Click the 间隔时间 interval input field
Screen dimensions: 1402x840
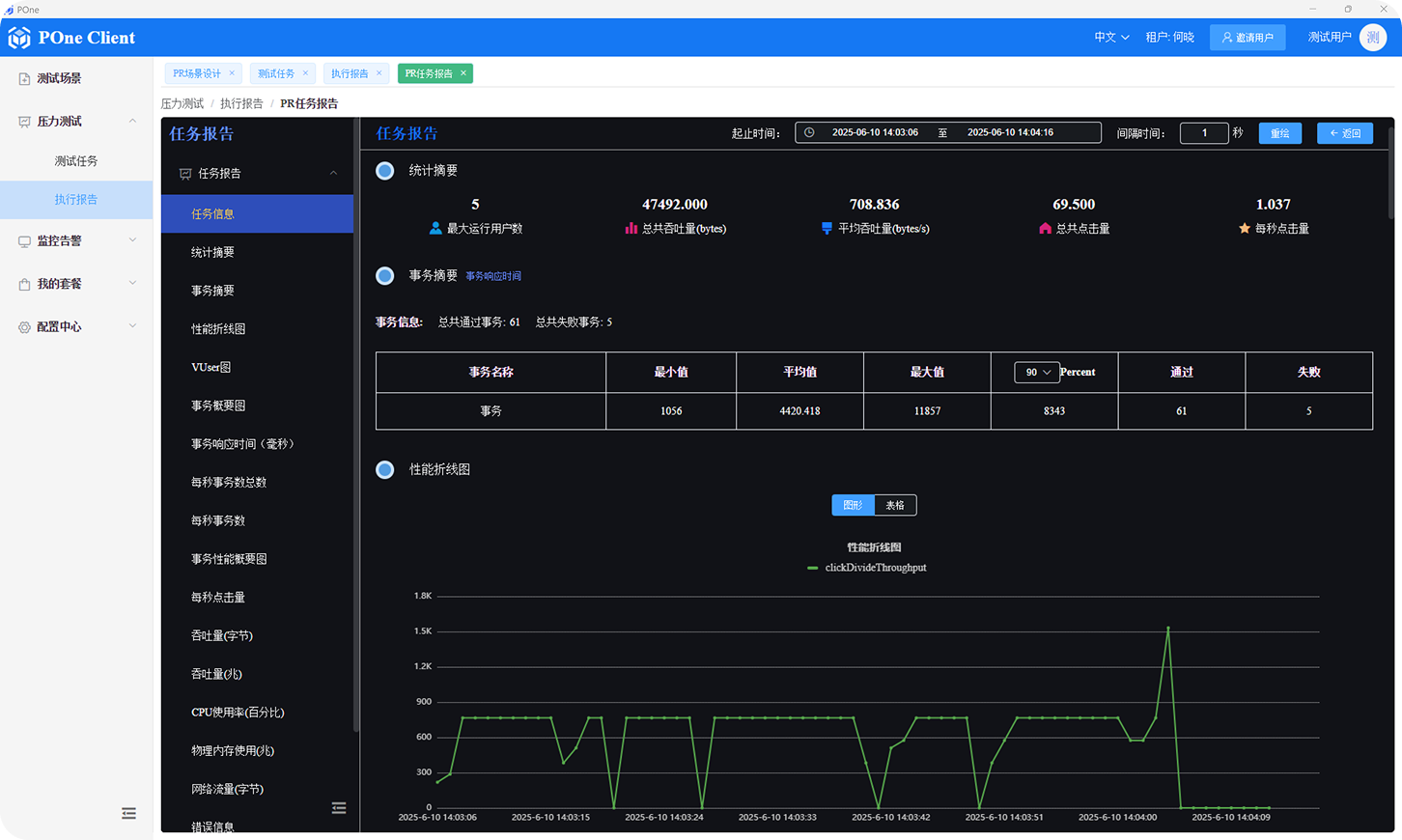[x=1203, y=133]
